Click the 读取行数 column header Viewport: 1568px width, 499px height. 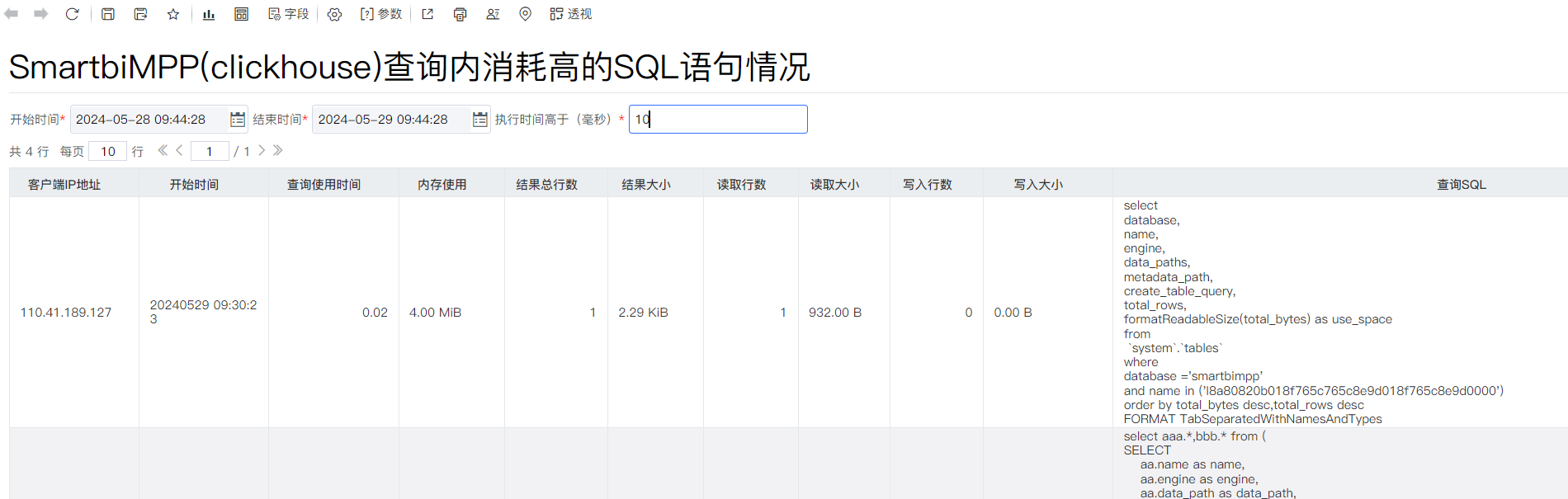(751, 184)
